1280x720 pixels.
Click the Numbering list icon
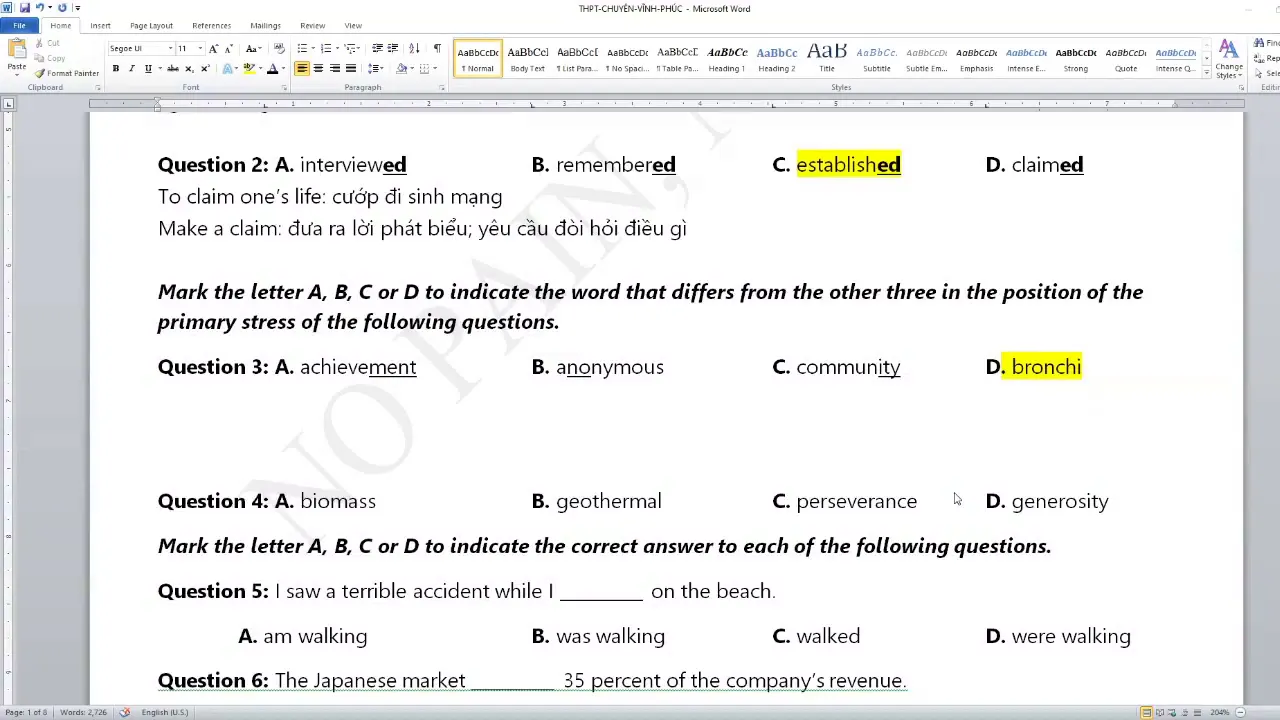pos(326,48)
